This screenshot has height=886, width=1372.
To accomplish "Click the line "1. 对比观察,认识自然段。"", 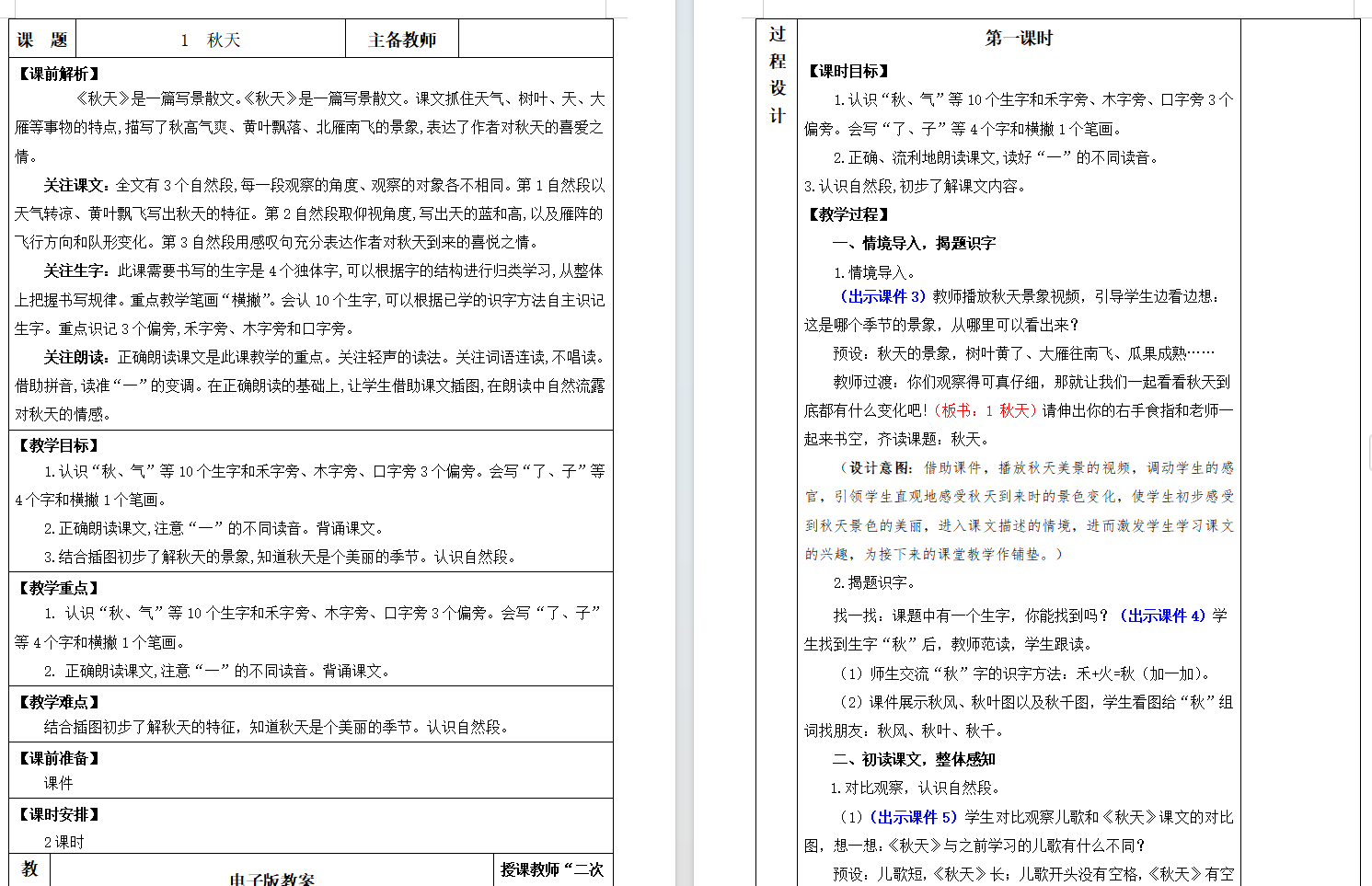I will [916, 788].
